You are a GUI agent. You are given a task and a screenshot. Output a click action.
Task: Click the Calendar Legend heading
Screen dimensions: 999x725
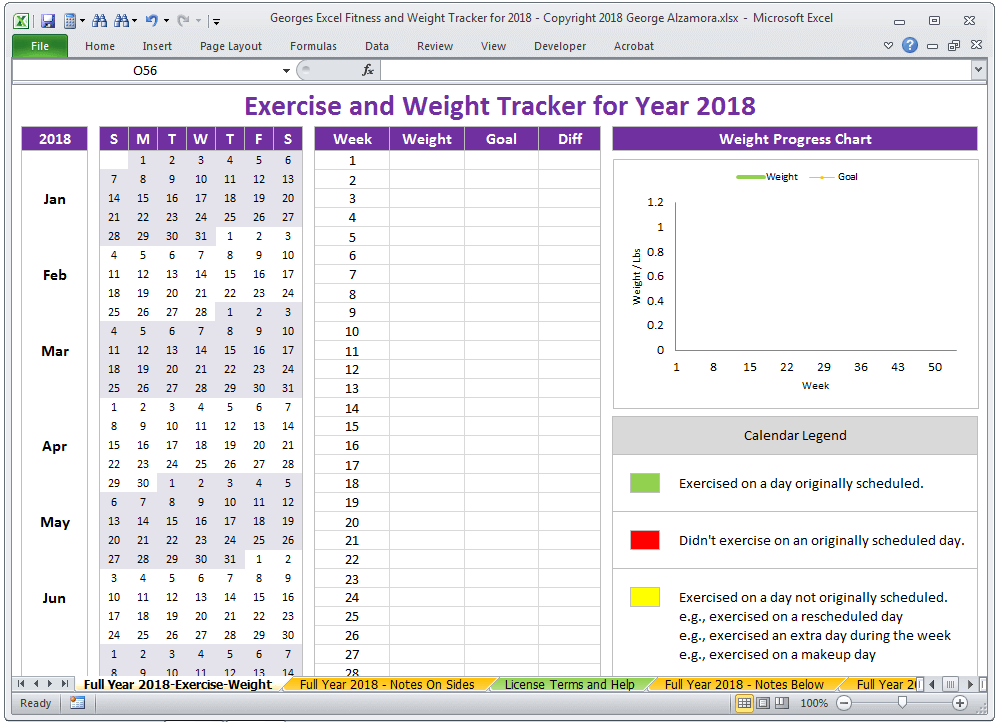(795, 436)
